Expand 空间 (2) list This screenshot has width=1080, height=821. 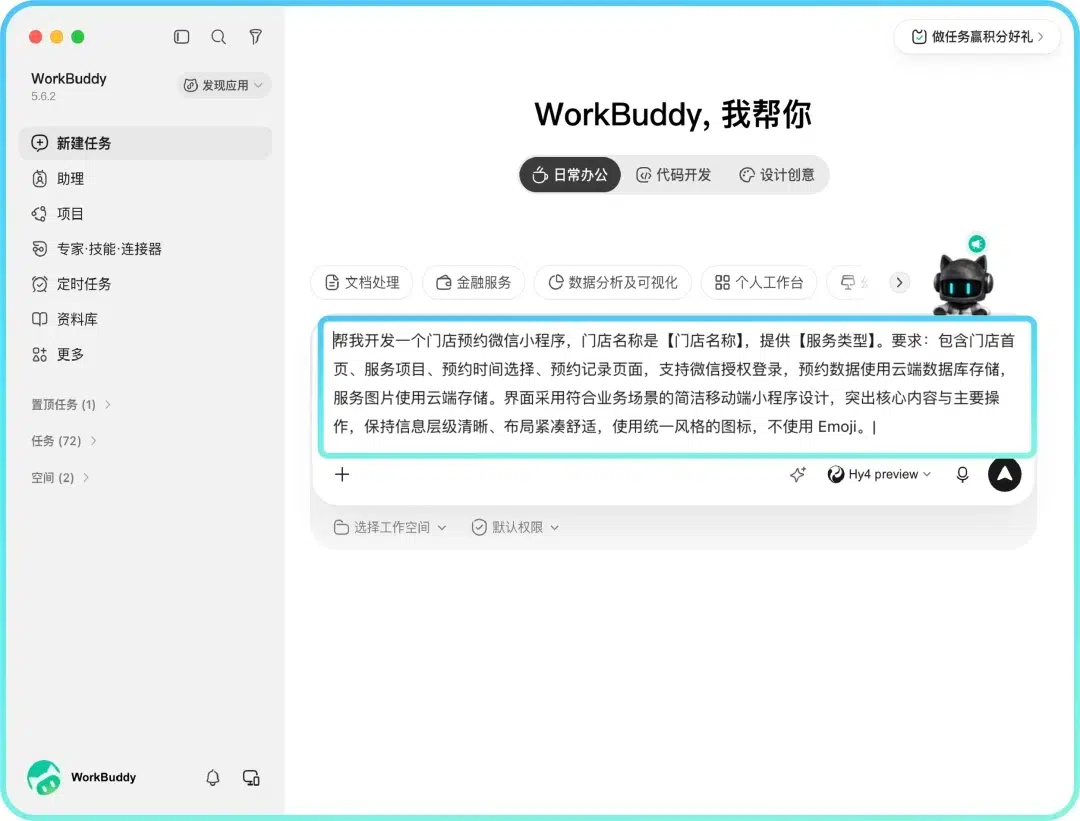tap(60, 477)
